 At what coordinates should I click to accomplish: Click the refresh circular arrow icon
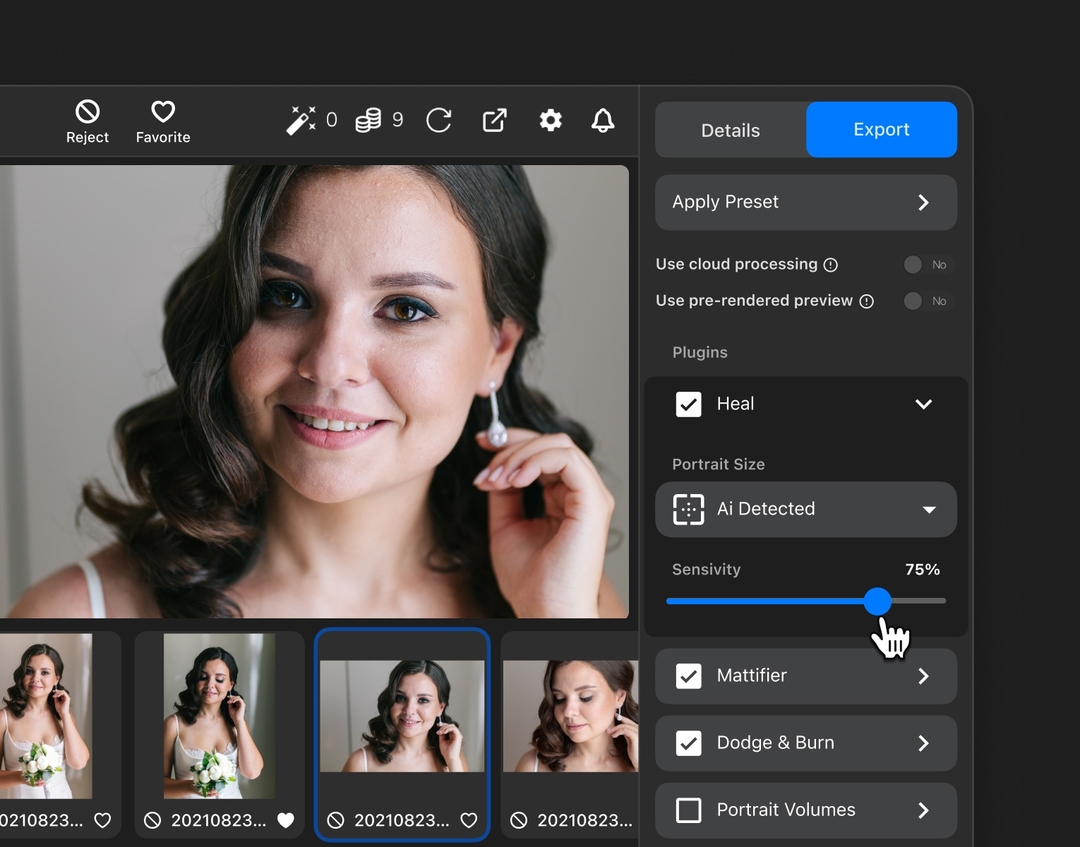tap(439, 121)
